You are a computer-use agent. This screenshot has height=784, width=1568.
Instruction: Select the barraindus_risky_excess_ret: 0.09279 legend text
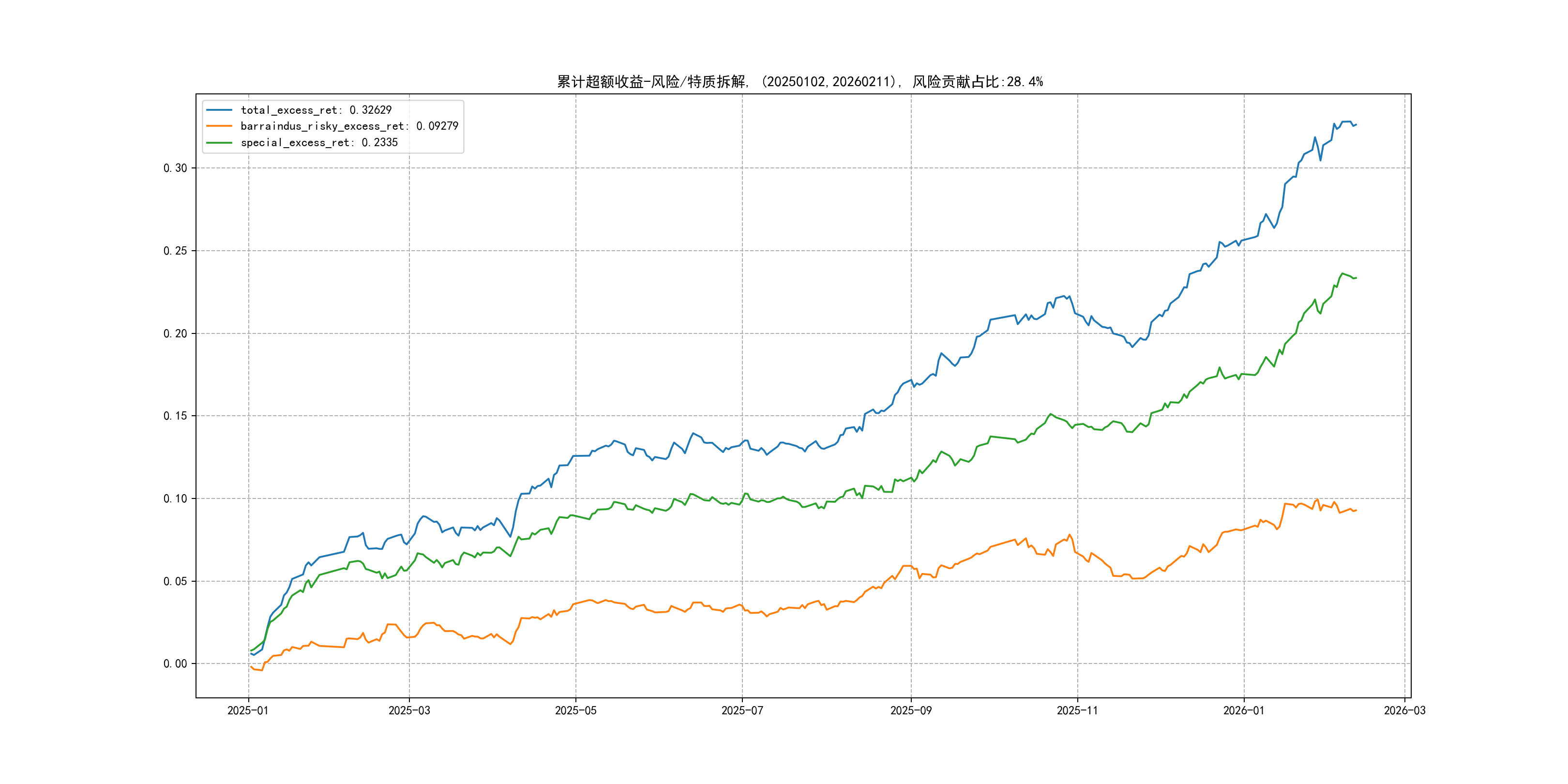pos(349,126)
